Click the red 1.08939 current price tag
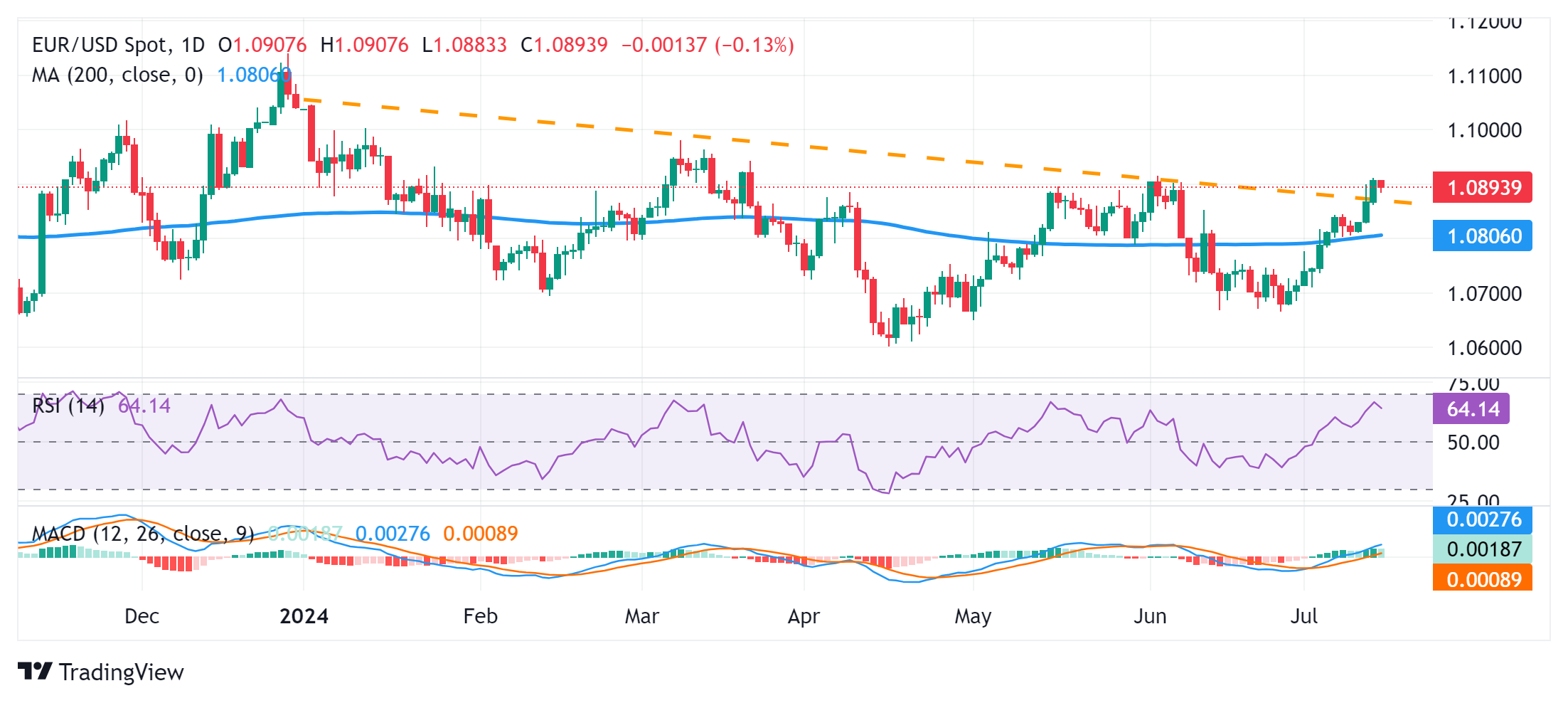 coord(1482,188)
